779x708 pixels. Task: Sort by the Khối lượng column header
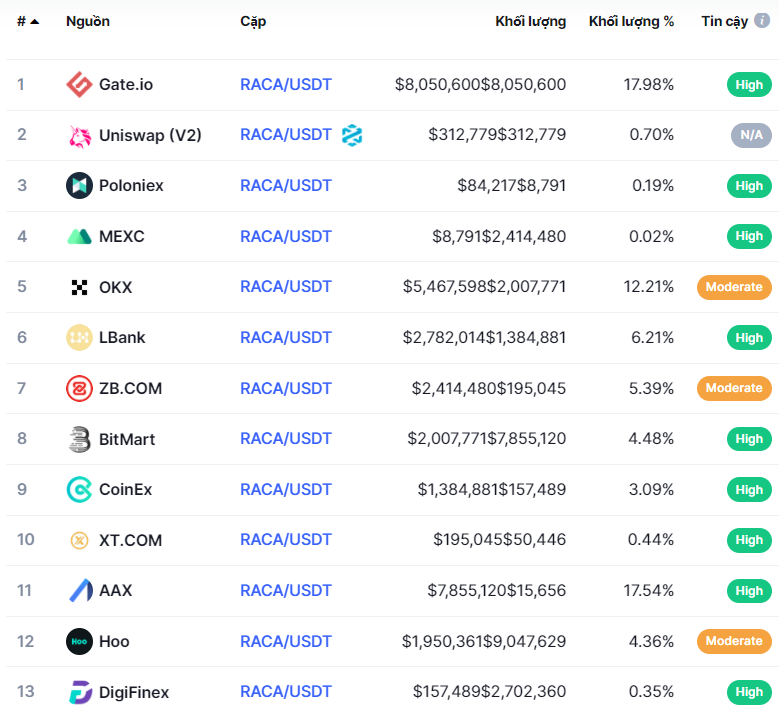click(x=531, y=22)
